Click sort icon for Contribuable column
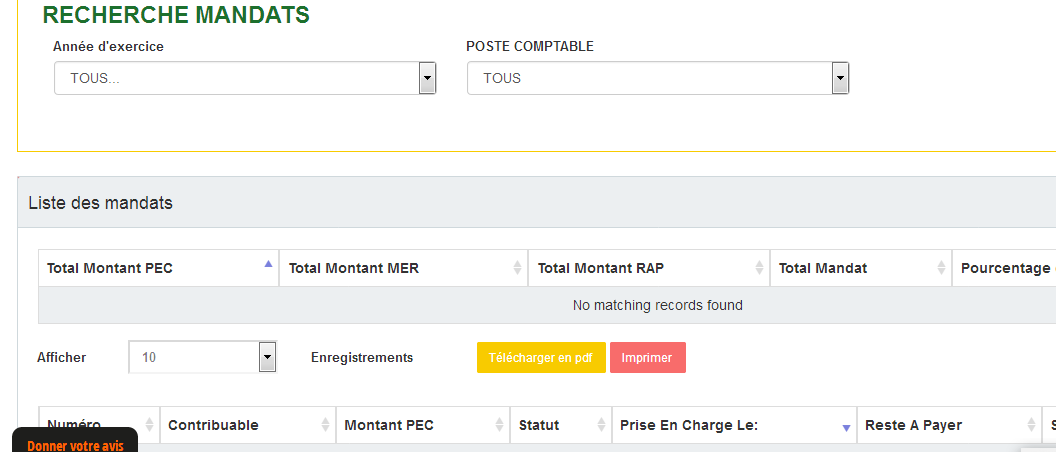This screenshot has height=452, width=1056. click(x=325, y=425)
